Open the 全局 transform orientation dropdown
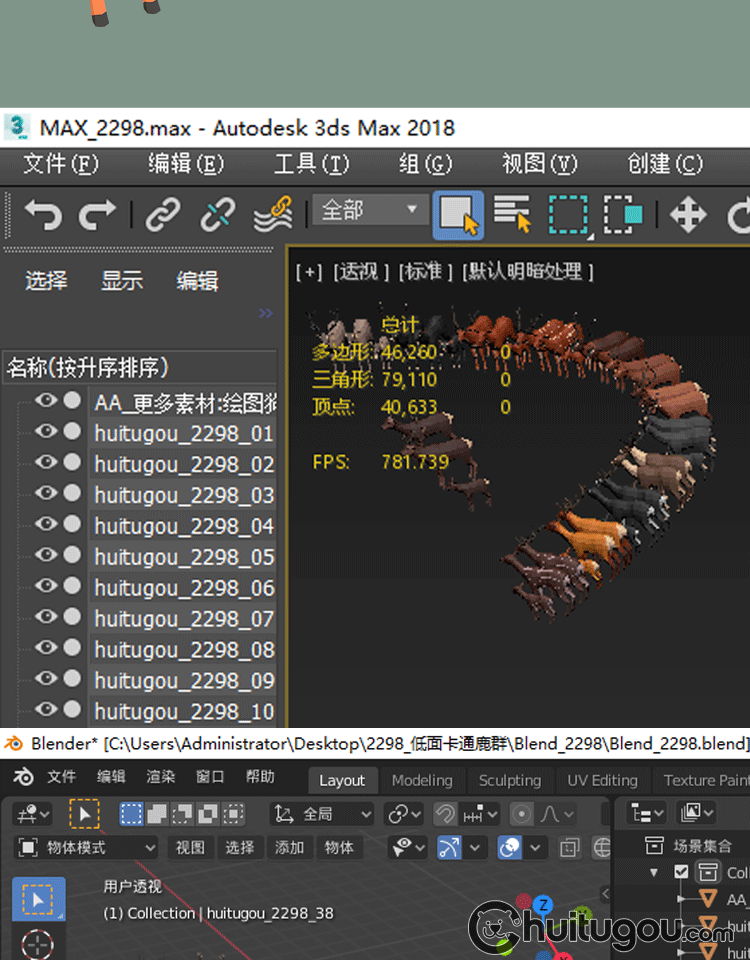750x960 pixels. 322,814
